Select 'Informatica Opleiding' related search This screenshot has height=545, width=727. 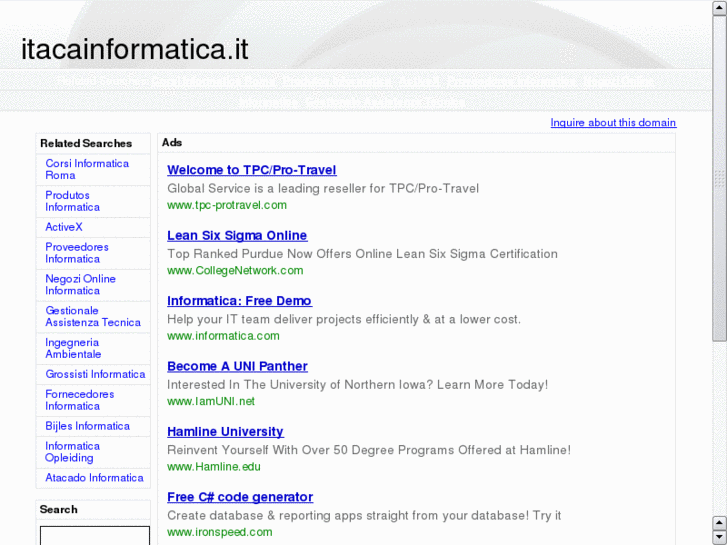click(x=72, y=452)
